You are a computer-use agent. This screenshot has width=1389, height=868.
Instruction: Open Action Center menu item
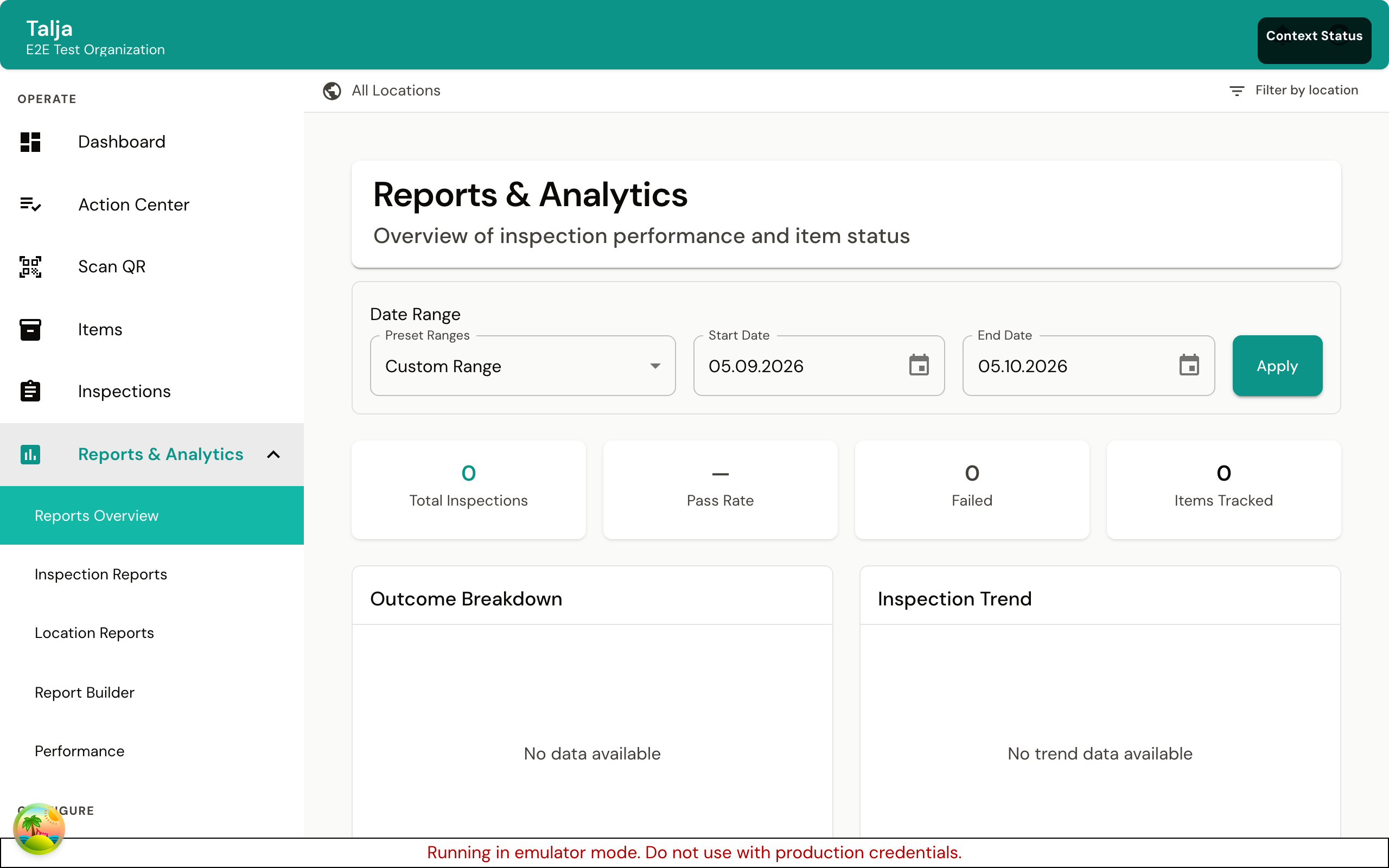pyautogui.click(x=152, y=205)
